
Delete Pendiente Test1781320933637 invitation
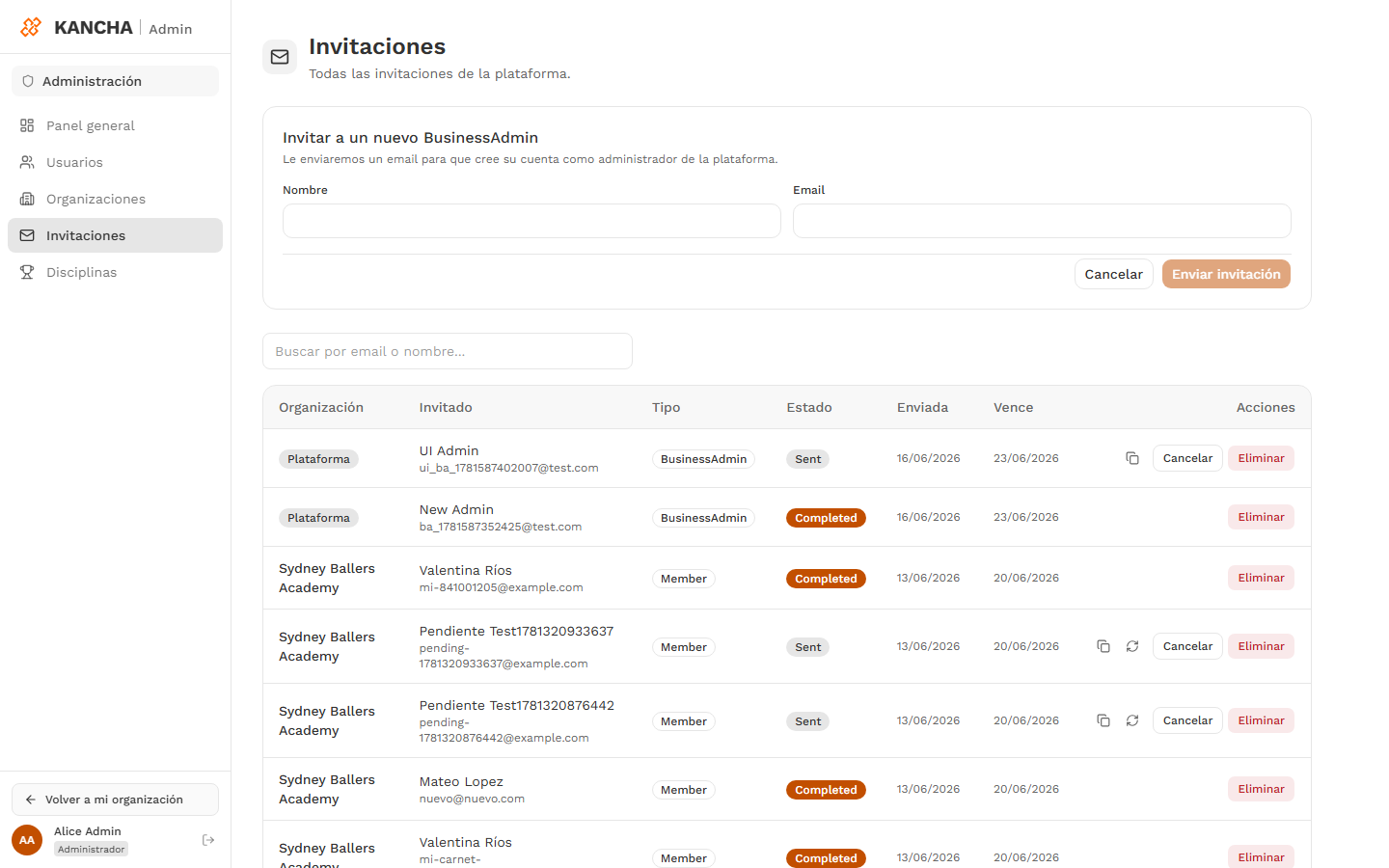pos(1261,646)
